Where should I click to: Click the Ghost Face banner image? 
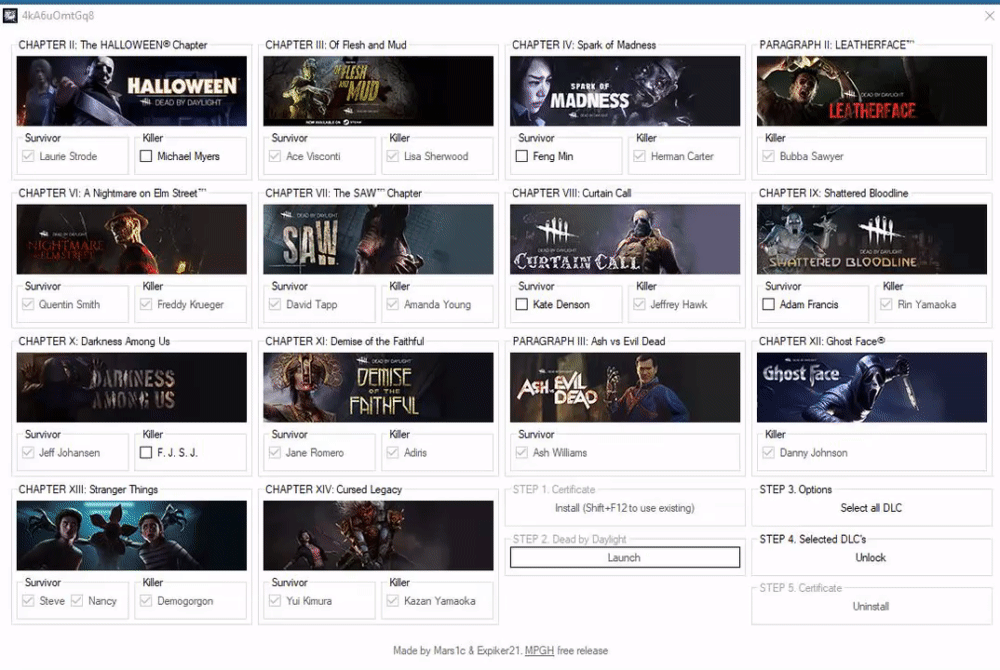(x=872, y=388)
